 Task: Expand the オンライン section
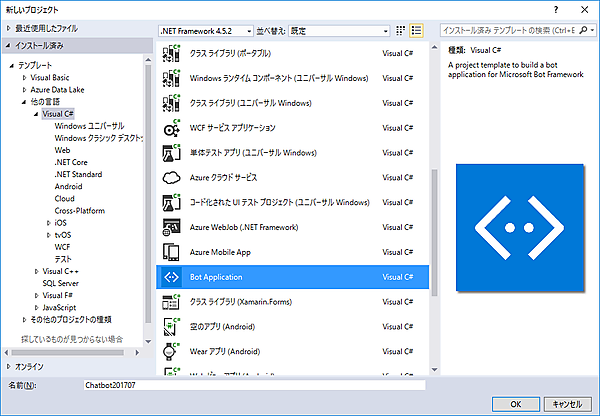(8, 366)
